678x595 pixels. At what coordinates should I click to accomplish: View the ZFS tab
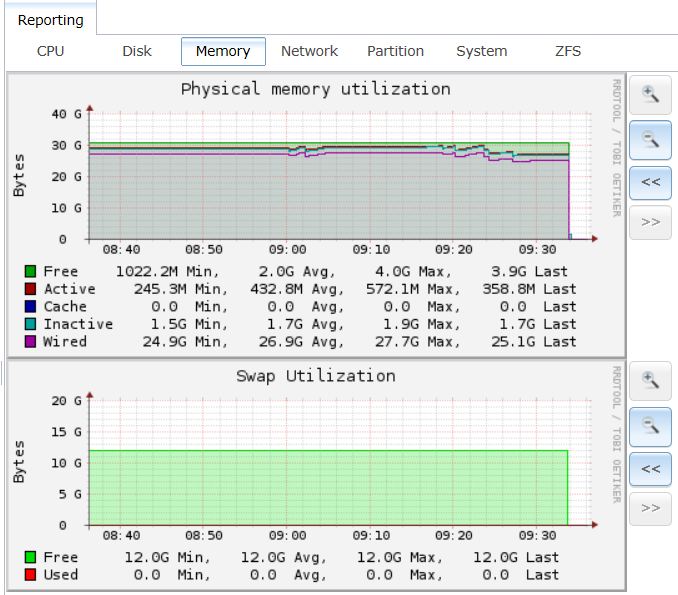568,51
